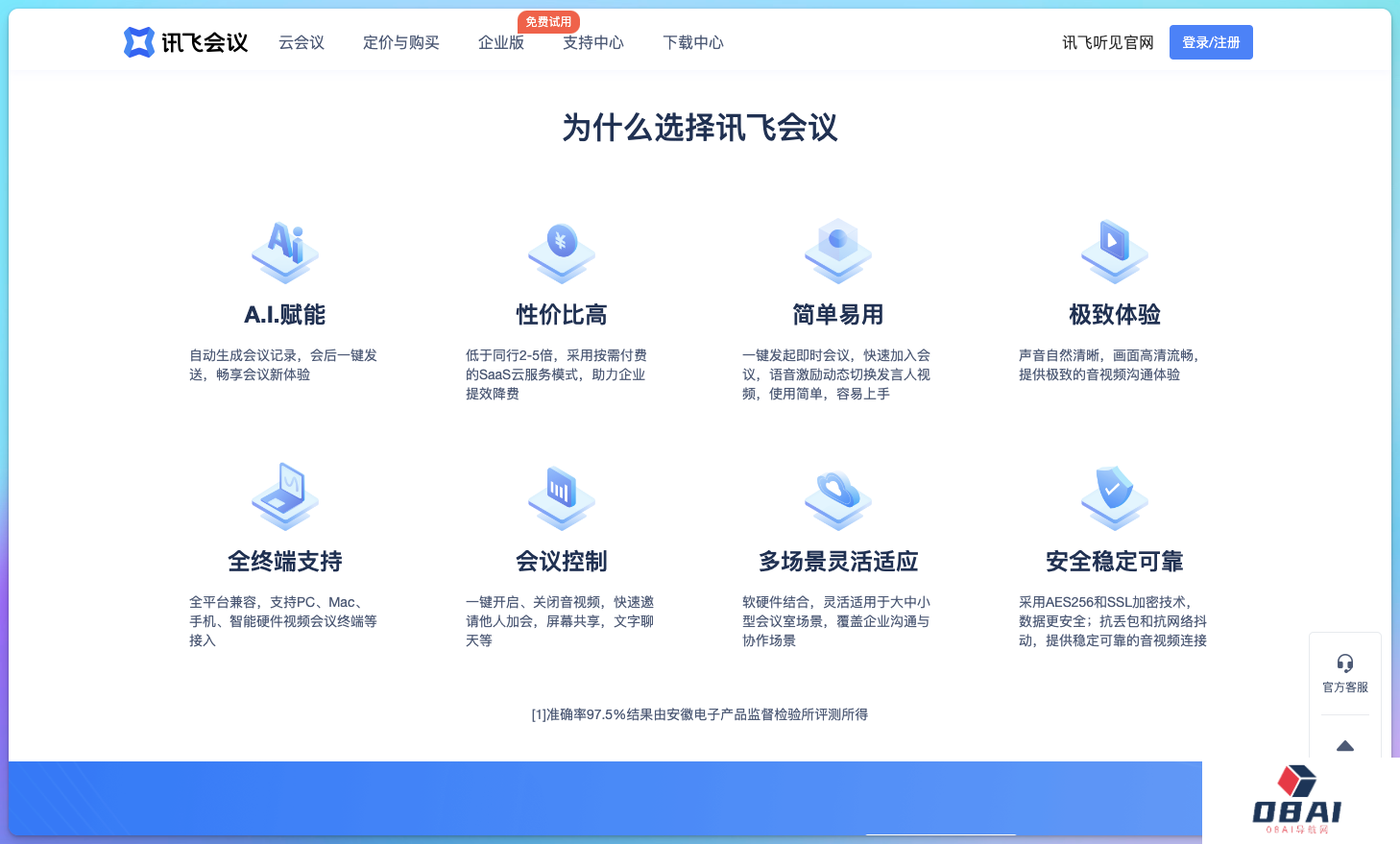Image resolution: width=1400 pixels, height=844 pixels.
Task: Click the 讯飞会议 logo icon
Action: [x=139, y=42]
